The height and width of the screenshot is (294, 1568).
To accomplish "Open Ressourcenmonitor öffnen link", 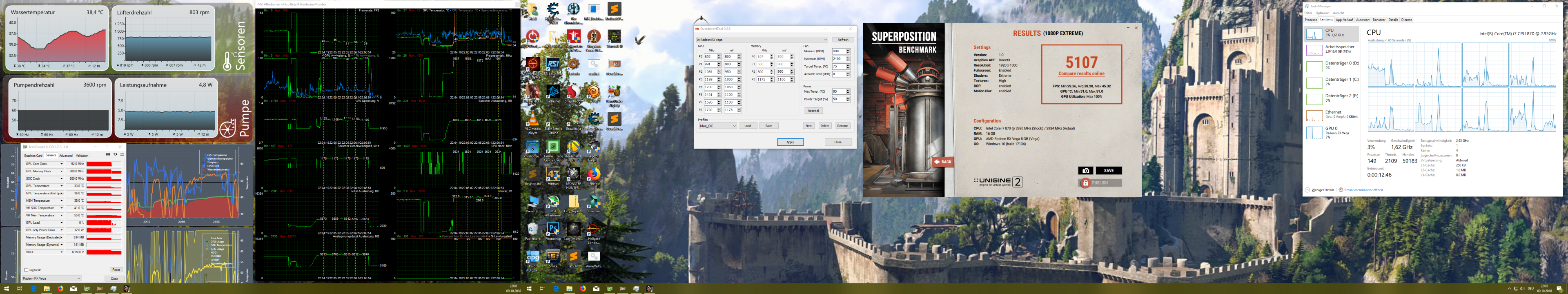I will 1363,190.
